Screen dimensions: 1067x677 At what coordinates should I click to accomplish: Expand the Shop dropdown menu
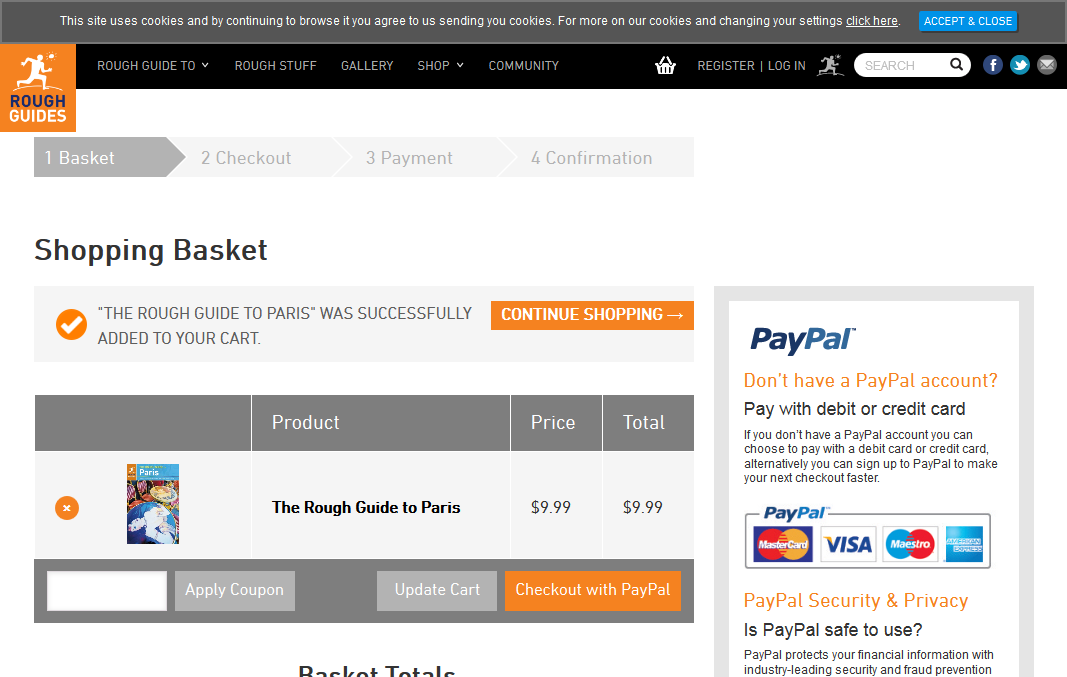click(x=440, y=66)
